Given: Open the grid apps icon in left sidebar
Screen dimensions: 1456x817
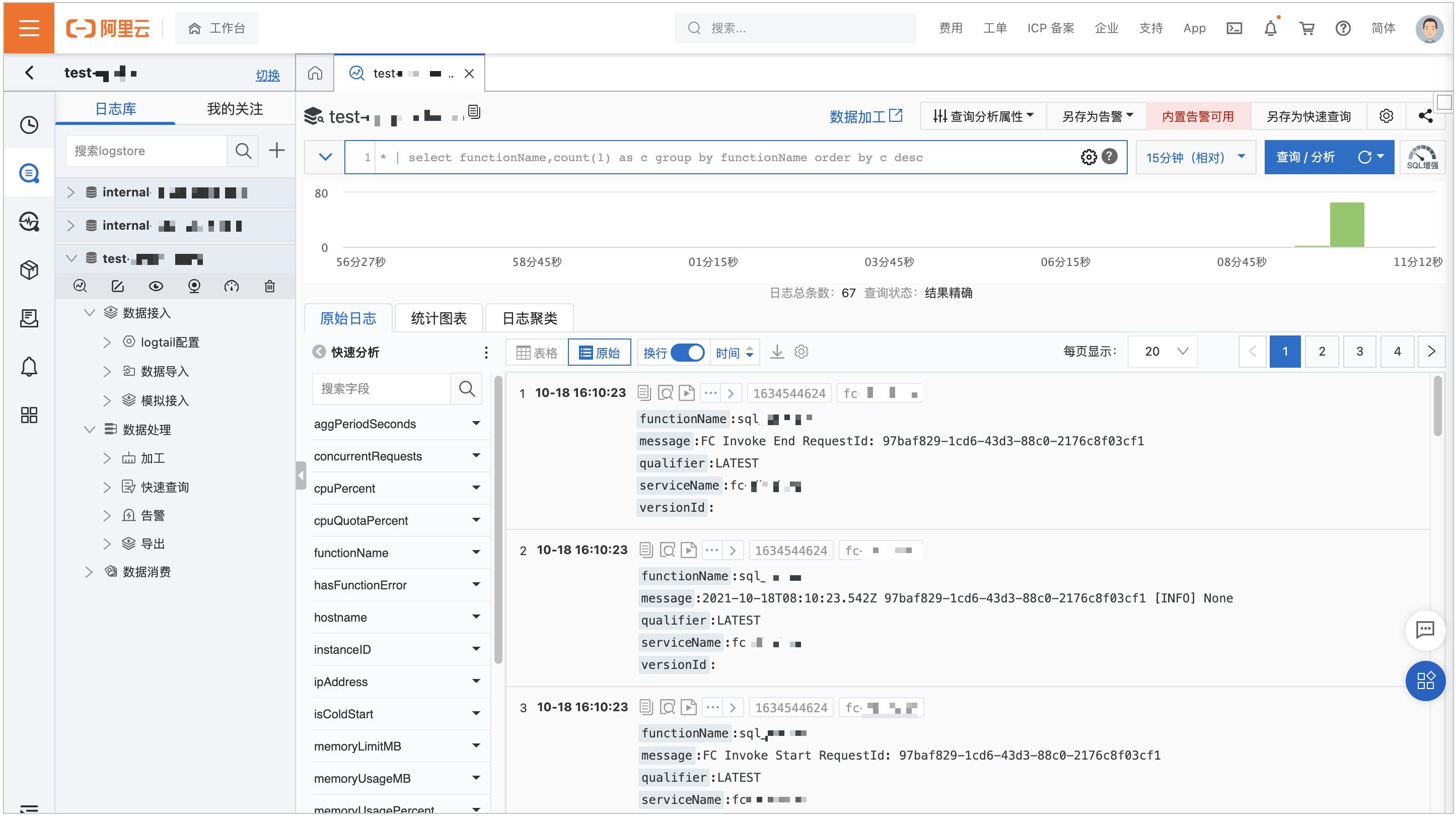Looking at the screenshot, I should [29, 415].
